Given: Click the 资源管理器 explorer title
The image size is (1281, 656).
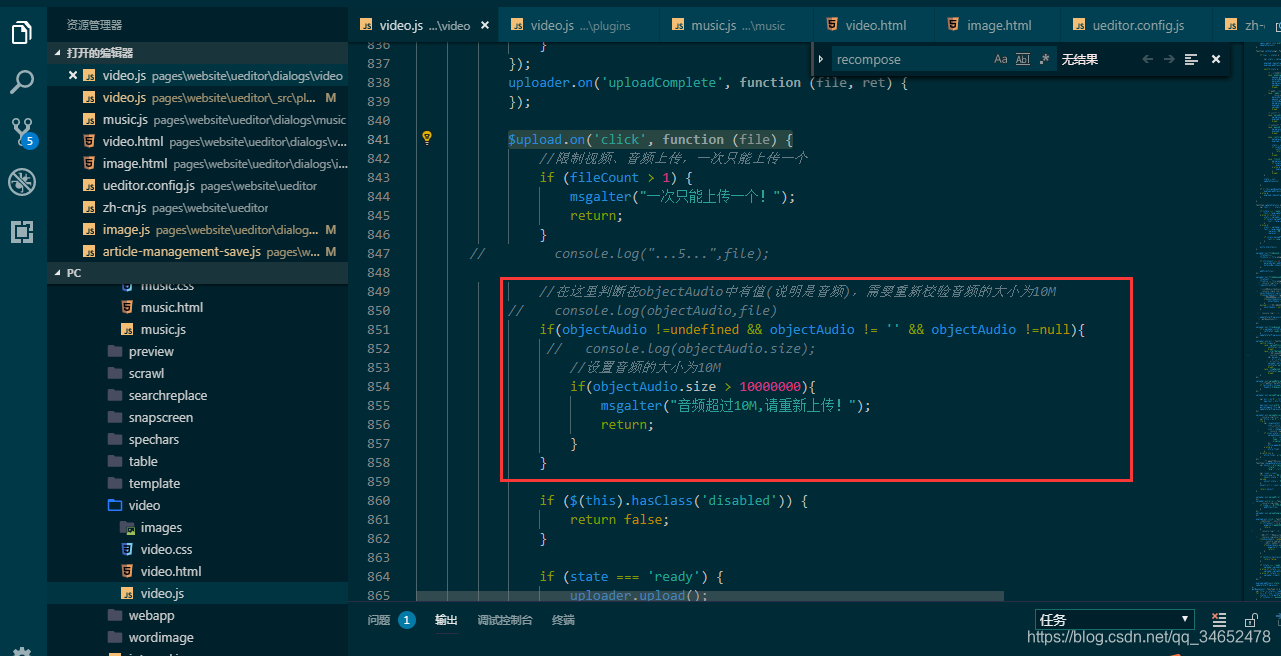Looking at the screenshot, I should [94, 25].
